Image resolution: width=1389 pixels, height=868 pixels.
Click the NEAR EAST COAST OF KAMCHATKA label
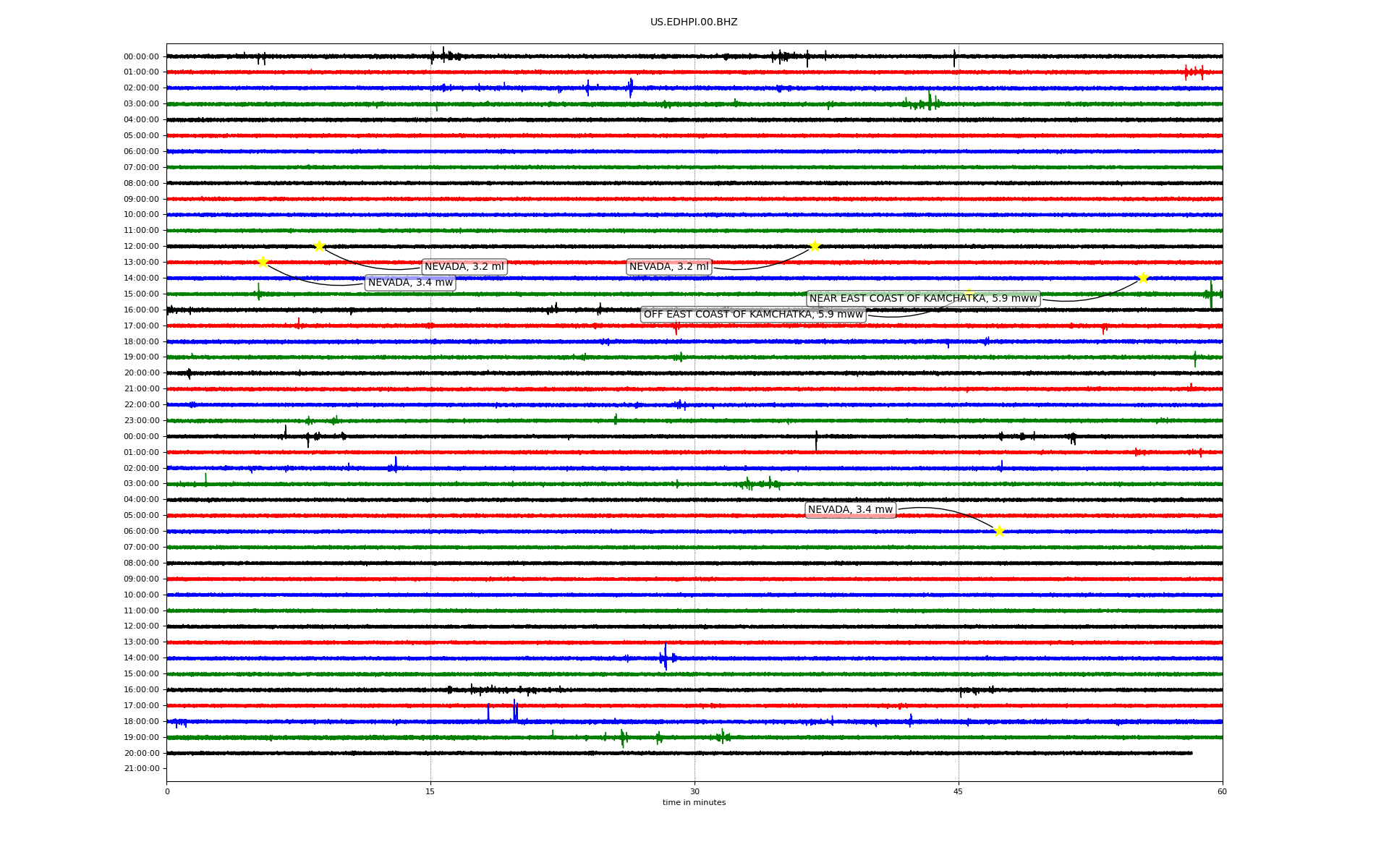pyautogui.click(x=922, y=299)
